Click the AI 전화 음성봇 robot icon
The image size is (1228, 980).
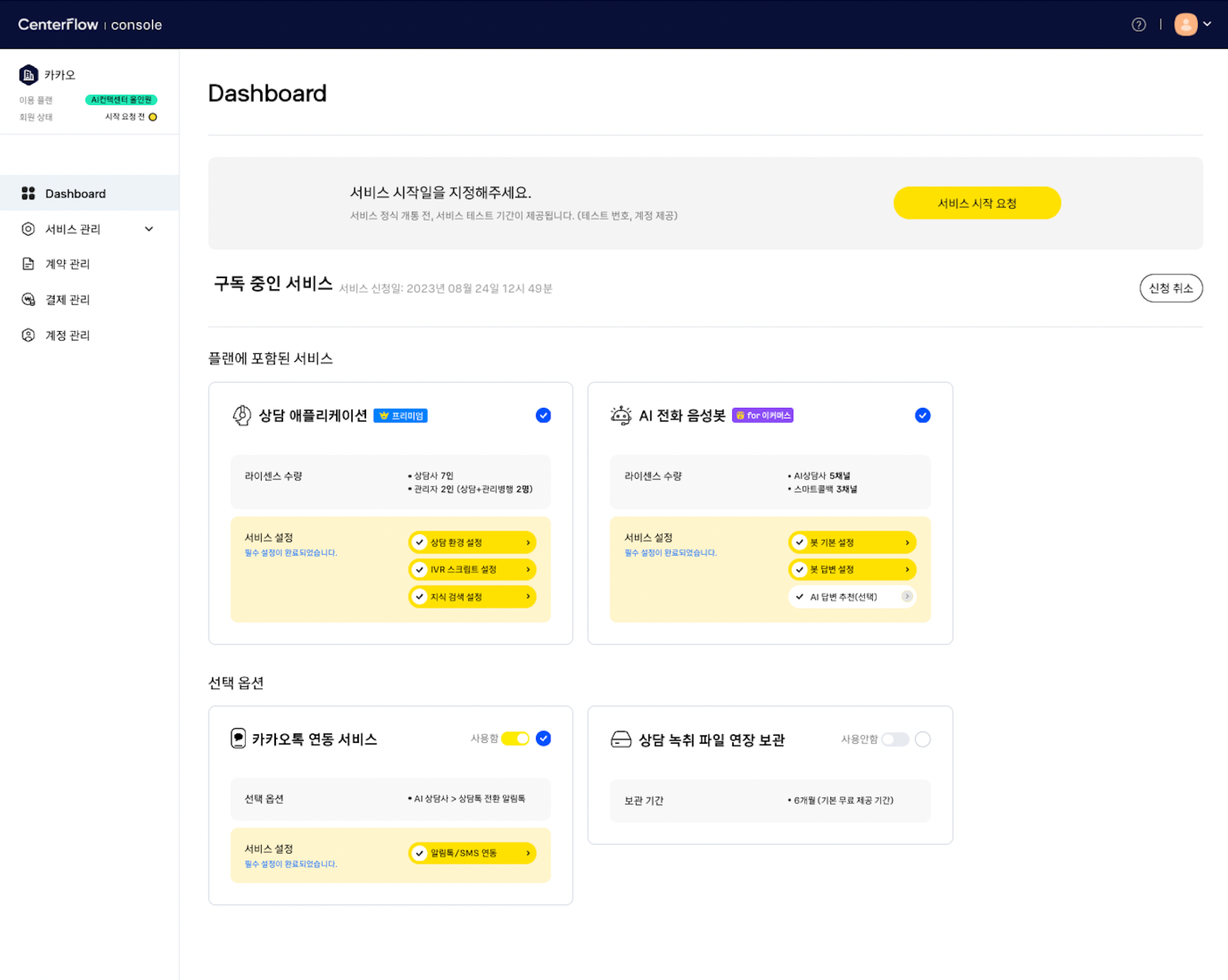(621, 415)
